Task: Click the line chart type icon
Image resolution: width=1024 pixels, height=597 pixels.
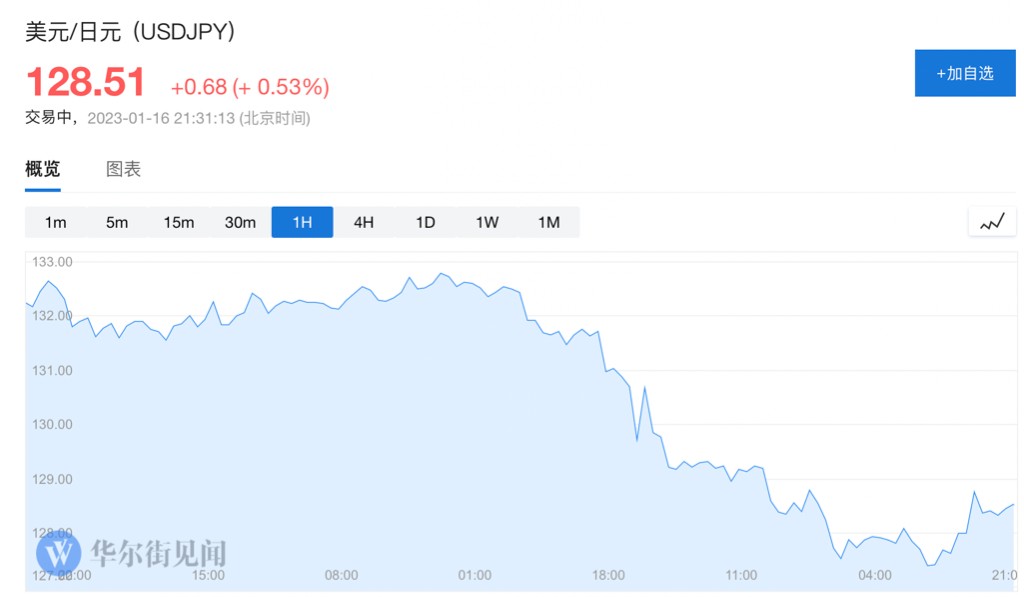Action: [991, 223]
